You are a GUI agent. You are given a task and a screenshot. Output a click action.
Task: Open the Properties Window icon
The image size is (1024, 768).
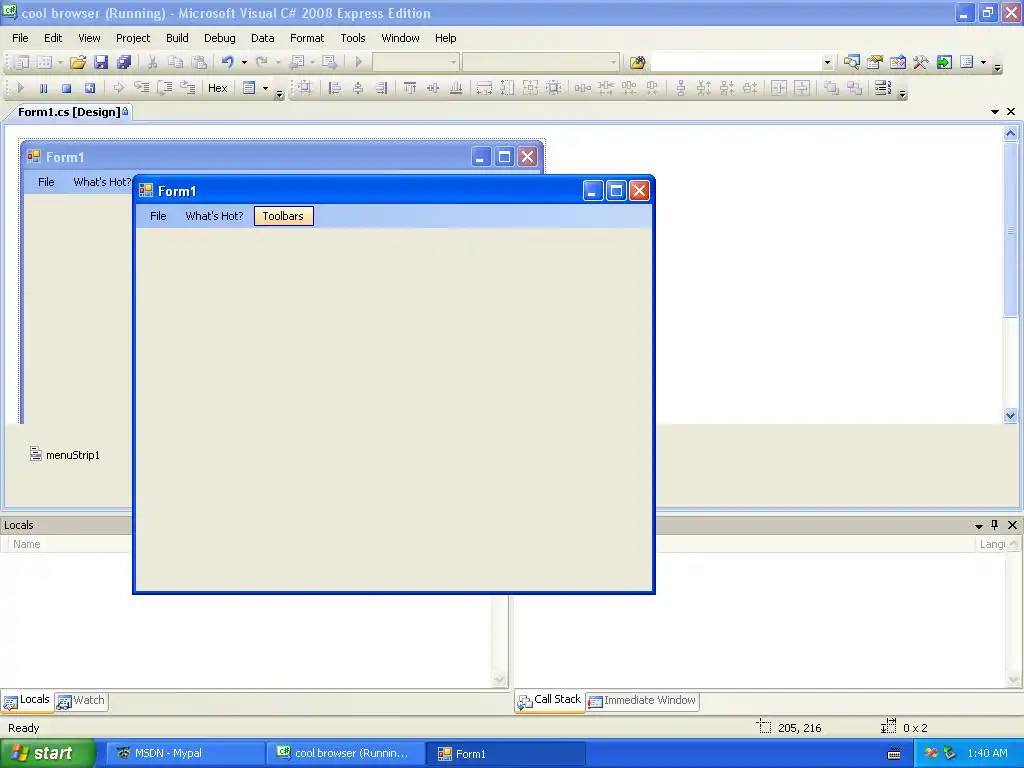pos(874,62)
